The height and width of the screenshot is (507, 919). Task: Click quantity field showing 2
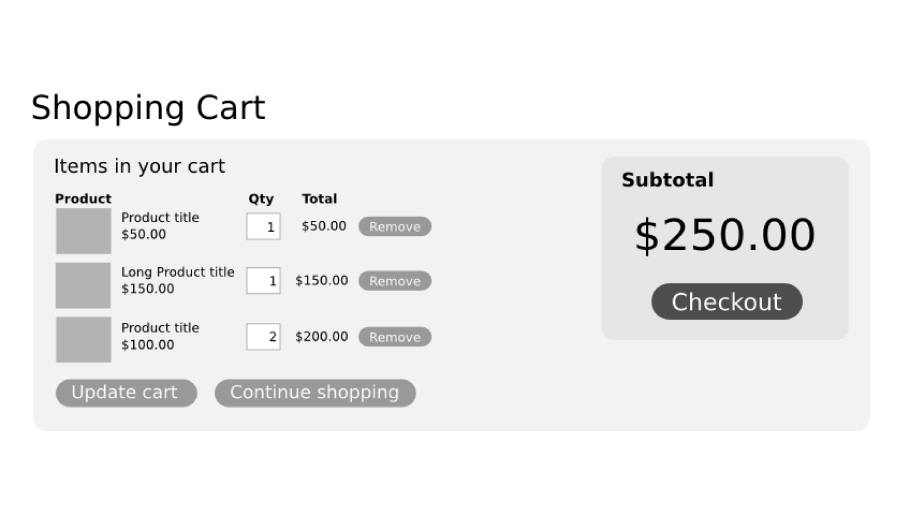(x=263, y=337)
